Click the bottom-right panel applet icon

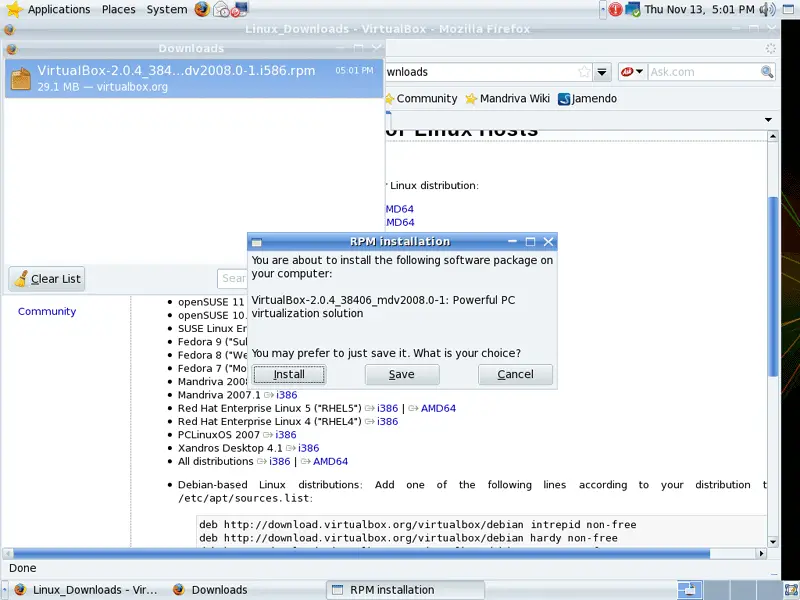pyautogui.click(x=791, y=590)
